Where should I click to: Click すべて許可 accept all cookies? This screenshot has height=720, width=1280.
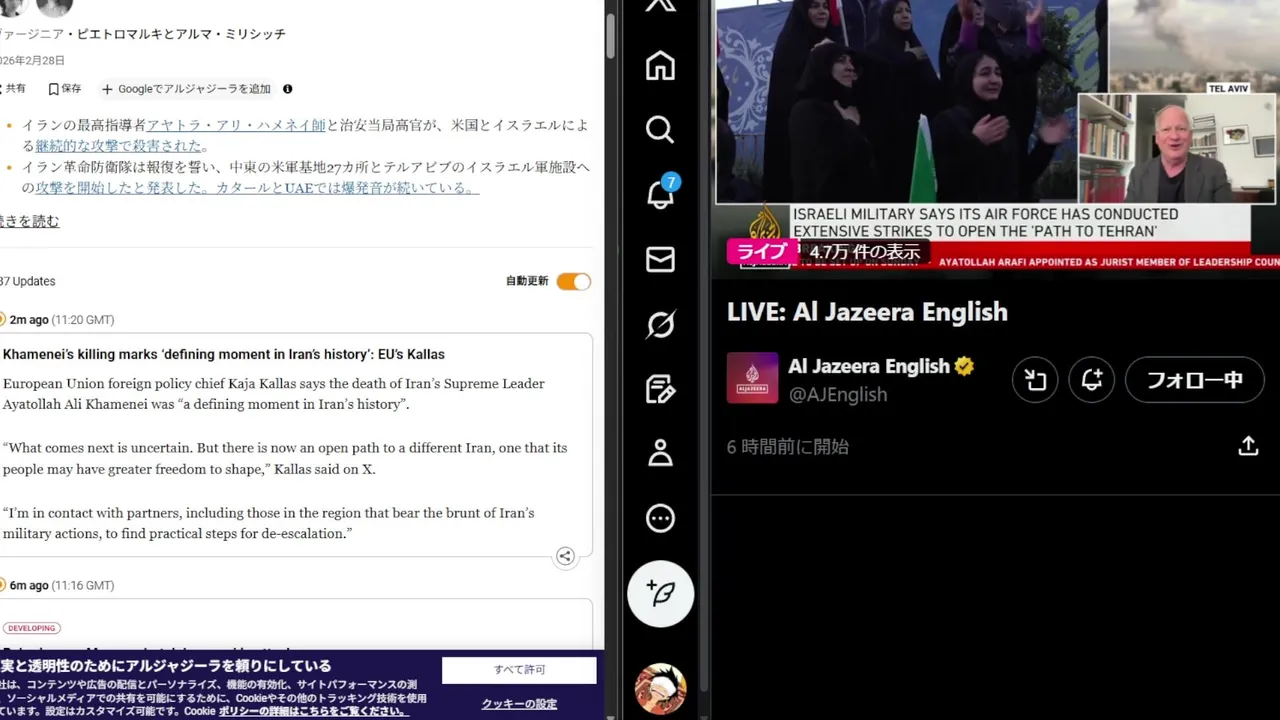pyautogui.click(x=519, y=670)
